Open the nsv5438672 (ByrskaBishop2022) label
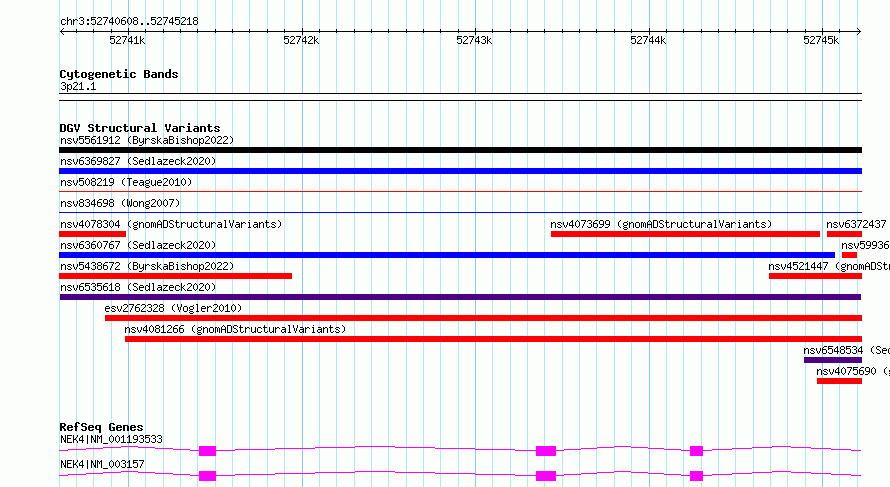 tap(147, 266)
